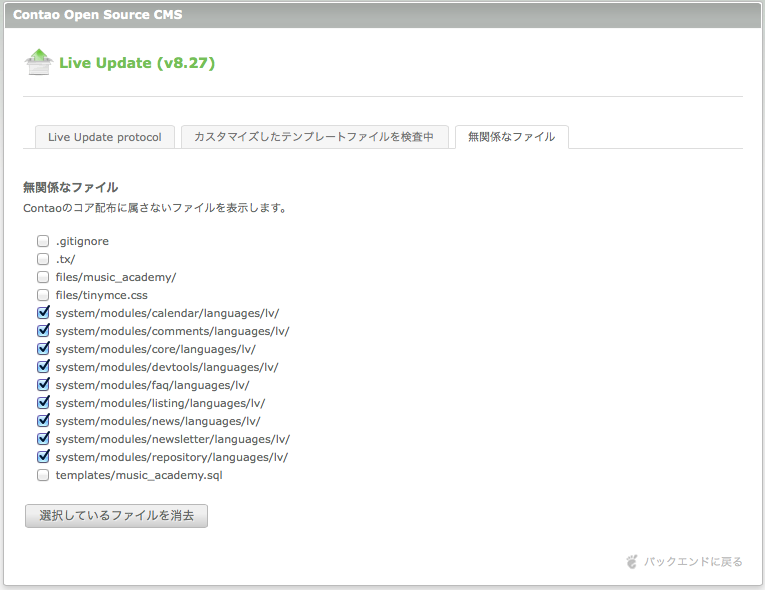The image size is (765, 590).
Task: Click the templates/music_academy.sql label
Action: point(139,475)
